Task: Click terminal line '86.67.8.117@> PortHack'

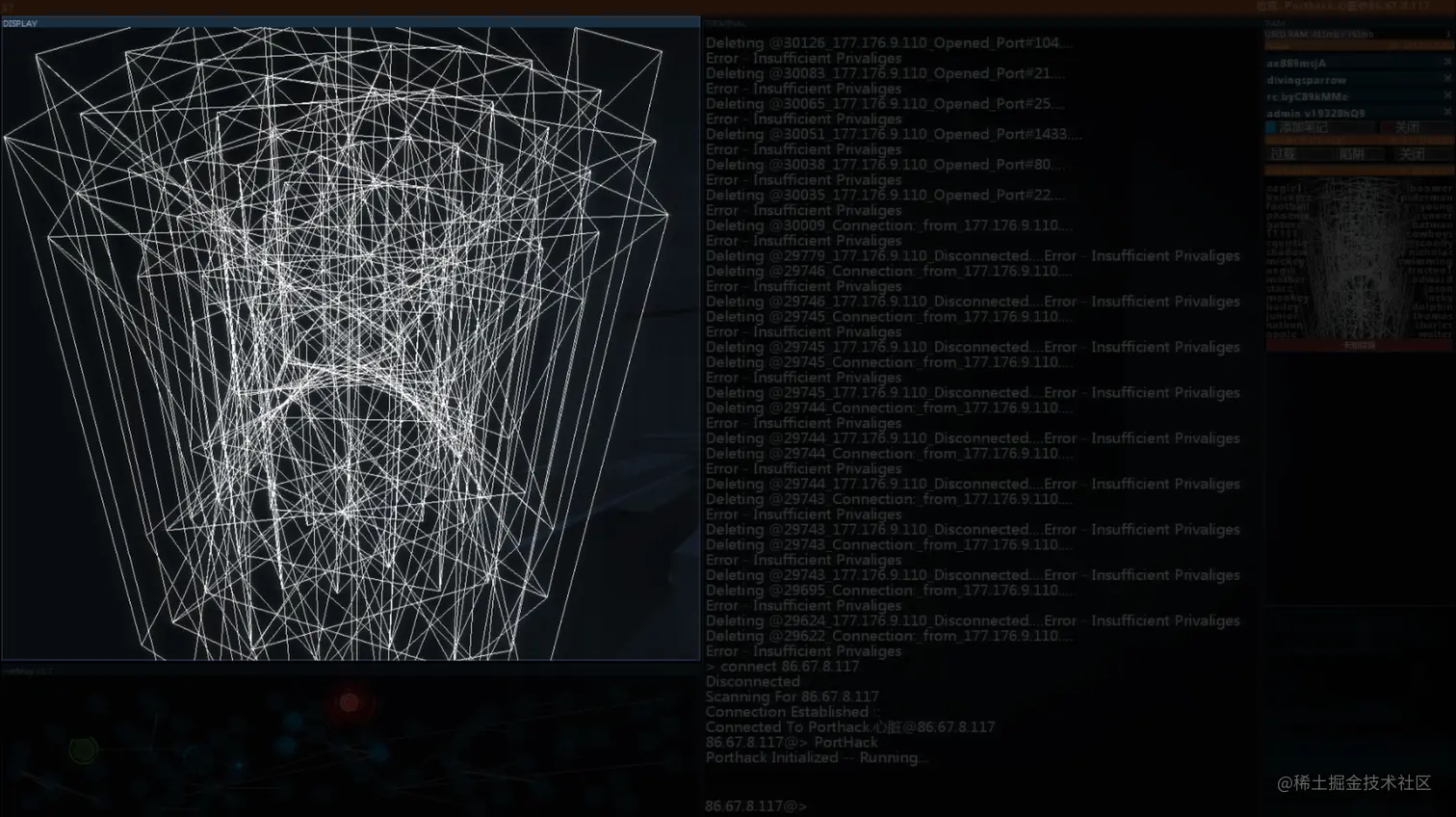Action: (x=792, y=743)
